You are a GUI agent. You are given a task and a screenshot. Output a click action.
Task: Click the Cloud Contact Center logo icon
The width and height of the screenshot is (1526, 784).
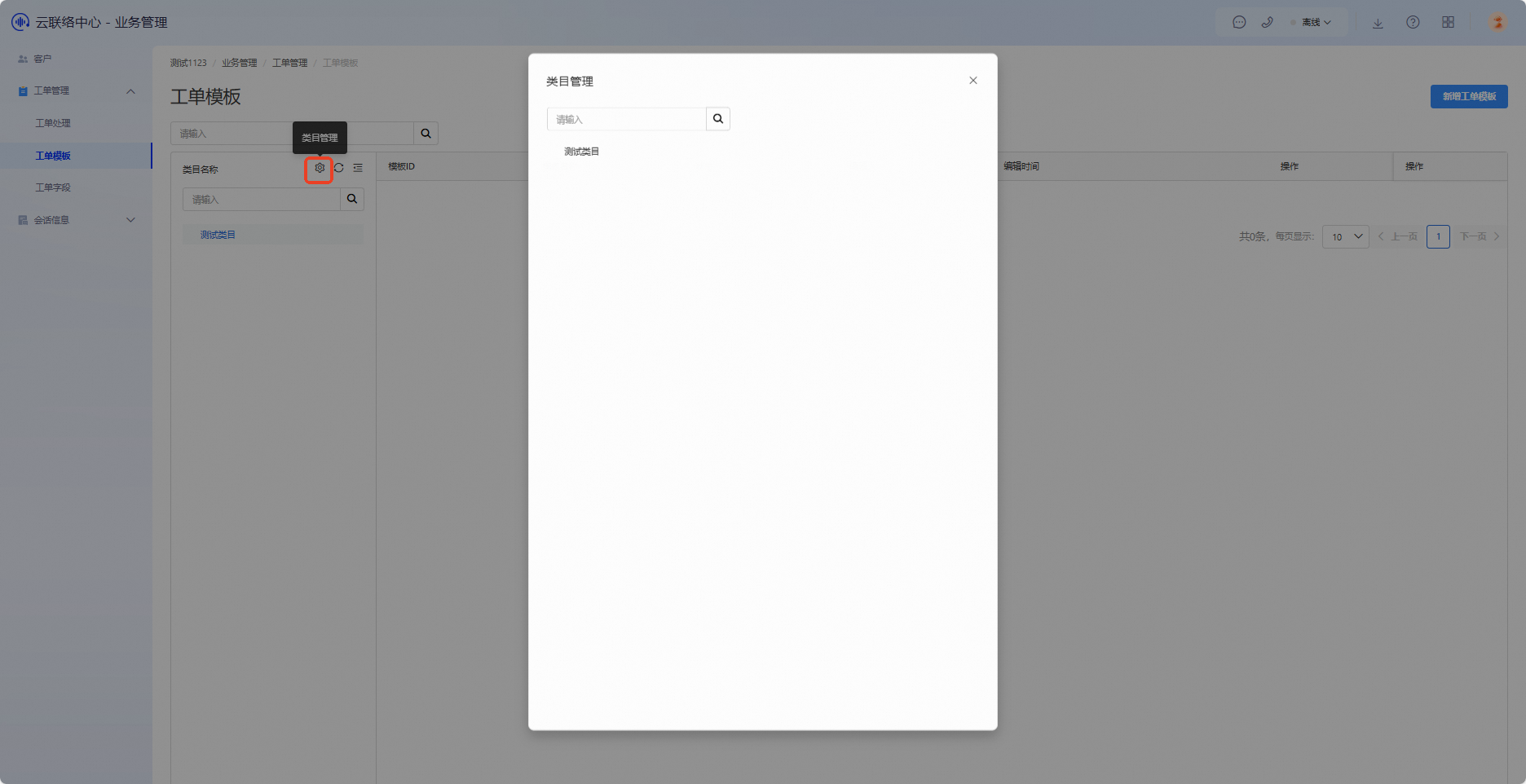pyautogui.click(x=20, y=22)
